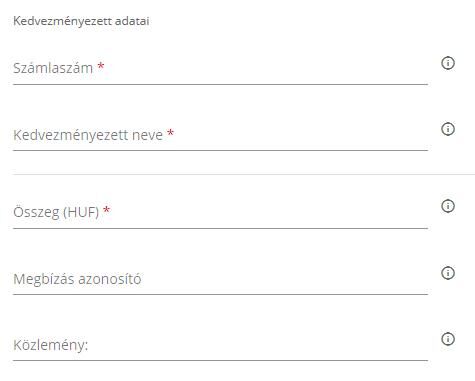The image size is (475, 381).
Task: Click the divider line above Összeg (HUF)
Action: (244, 174)
